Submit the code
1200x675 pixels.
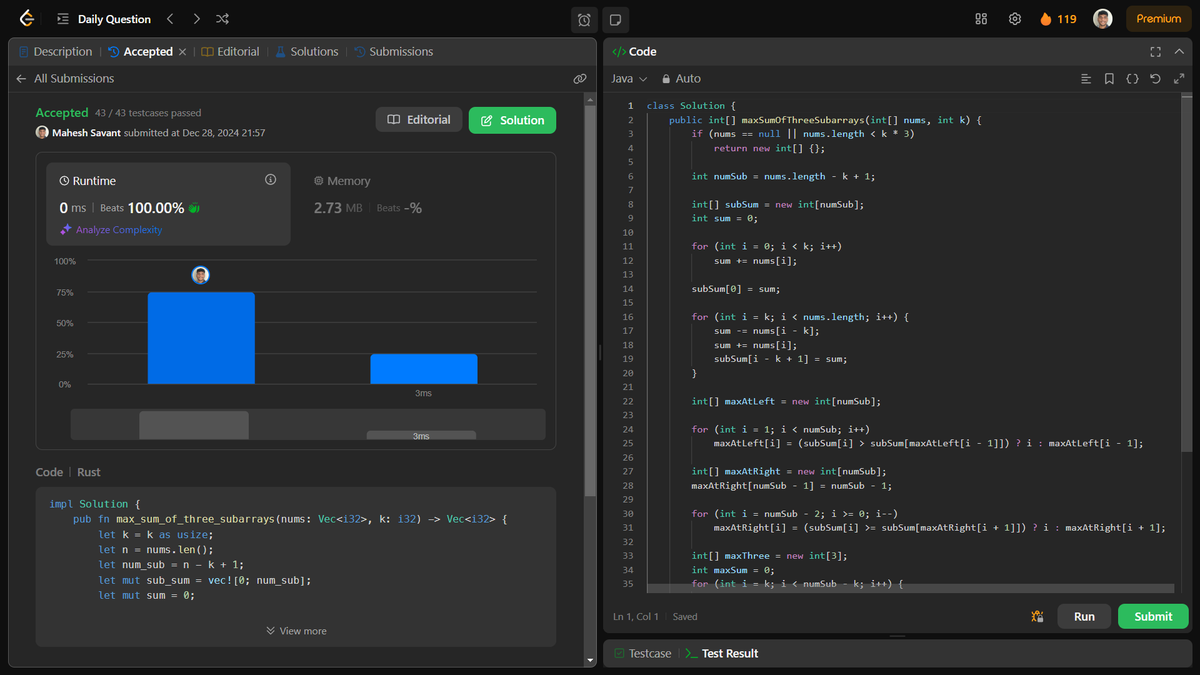point(1153,617)
